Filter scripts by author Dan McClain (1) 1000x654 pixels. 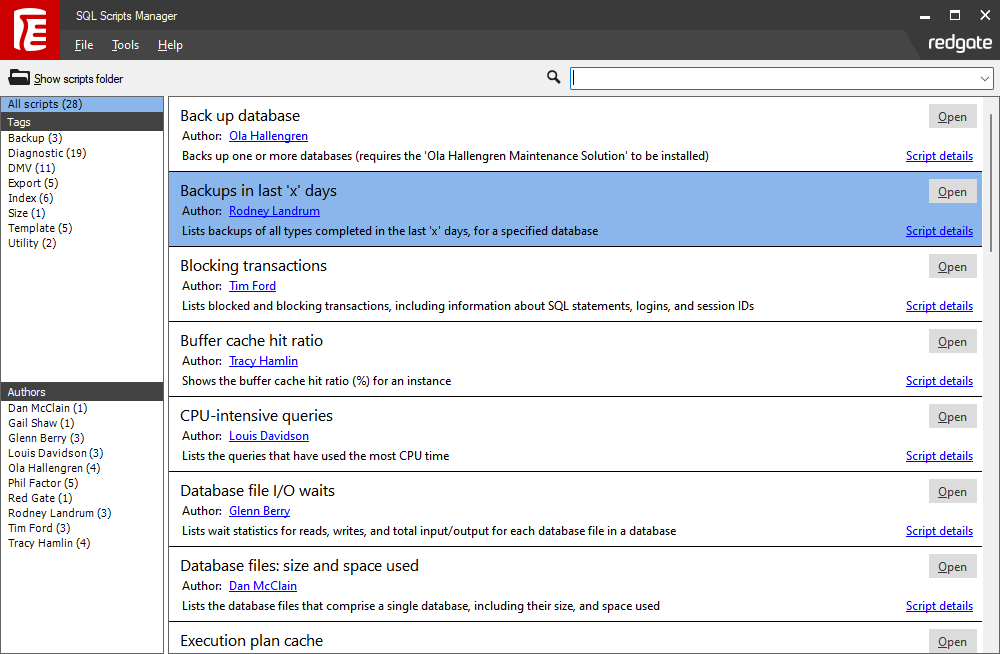pos(48,408)
